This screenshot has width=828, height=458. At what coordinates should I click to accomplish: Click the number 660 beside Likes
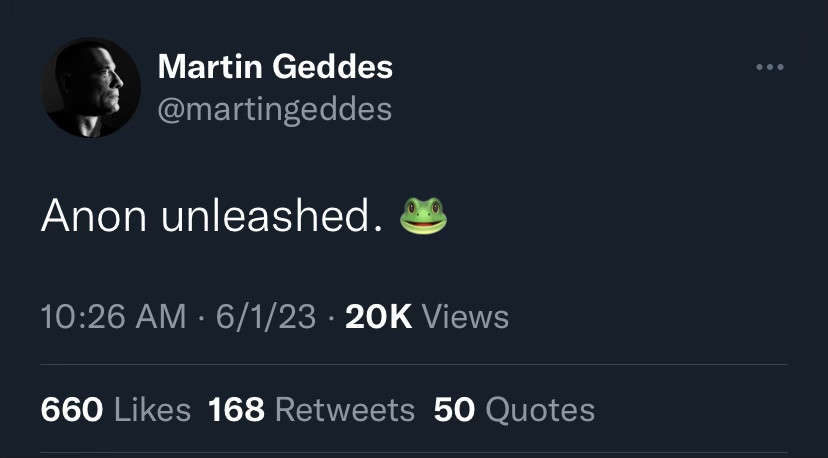71,409
